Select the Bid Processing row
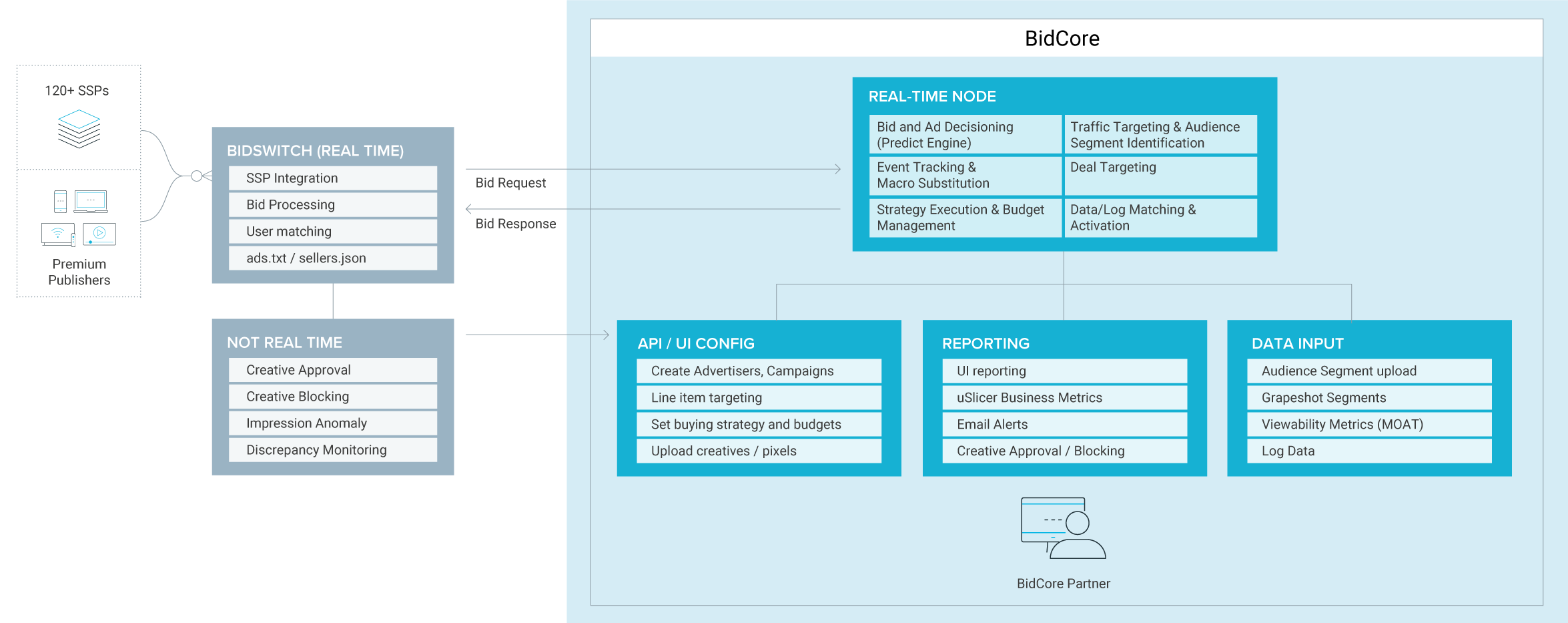The height and width of the screenshot is (623, 1568). click(333, 205)
